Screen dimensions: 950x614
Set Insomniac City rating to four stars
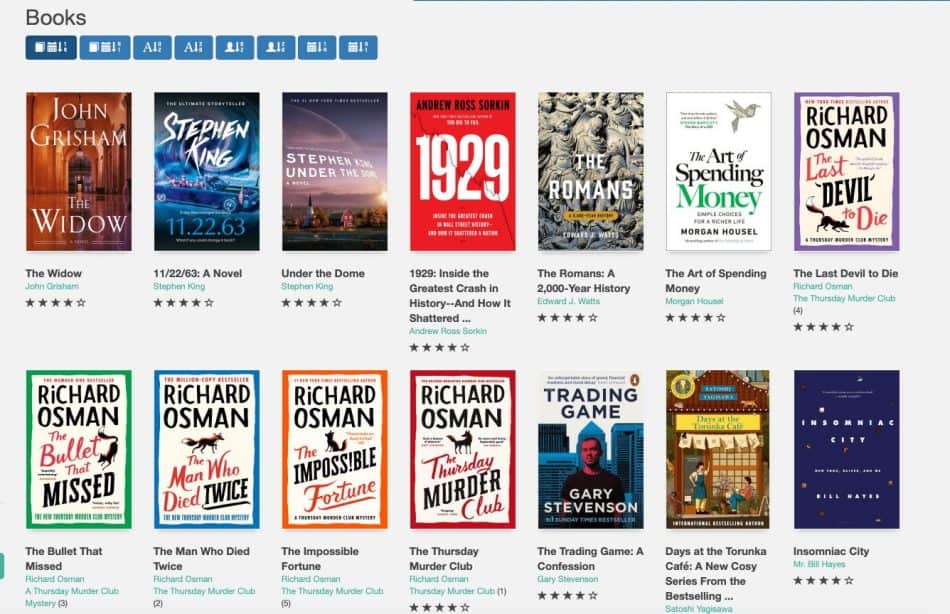click(x=836, y=579)
